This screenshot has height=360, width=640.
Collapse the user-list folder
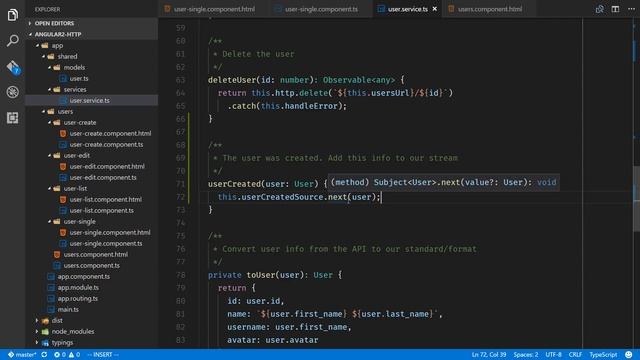75,189
